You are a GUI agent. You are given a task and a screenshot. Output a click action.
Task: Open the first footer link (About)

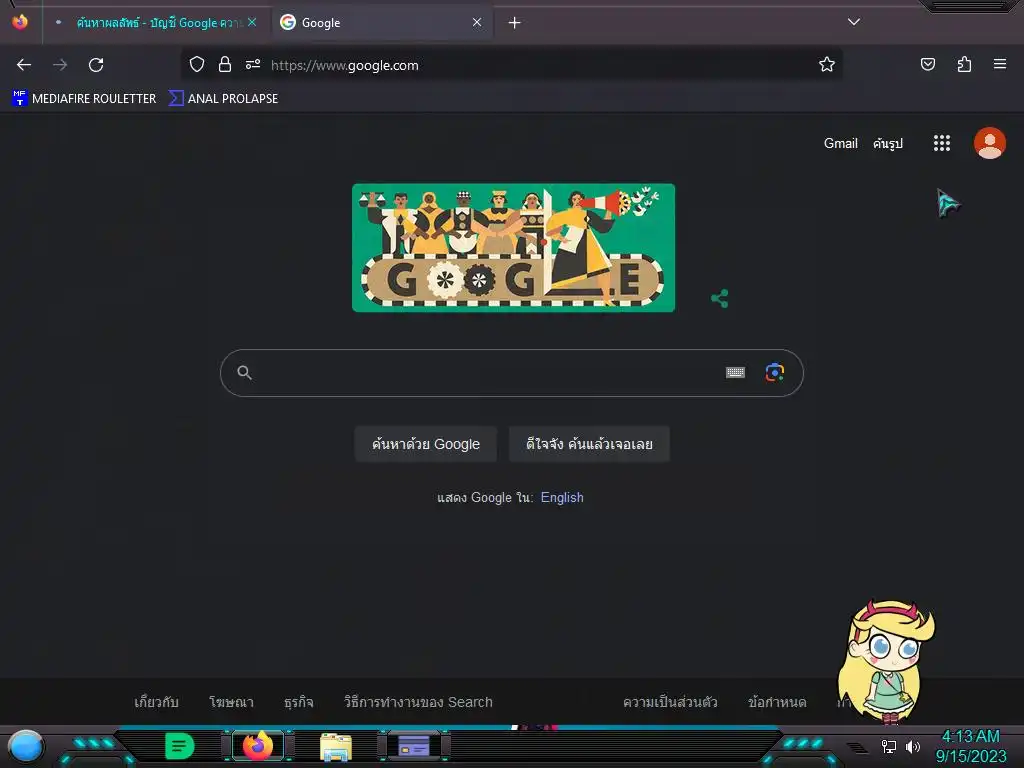click(156, 702)
